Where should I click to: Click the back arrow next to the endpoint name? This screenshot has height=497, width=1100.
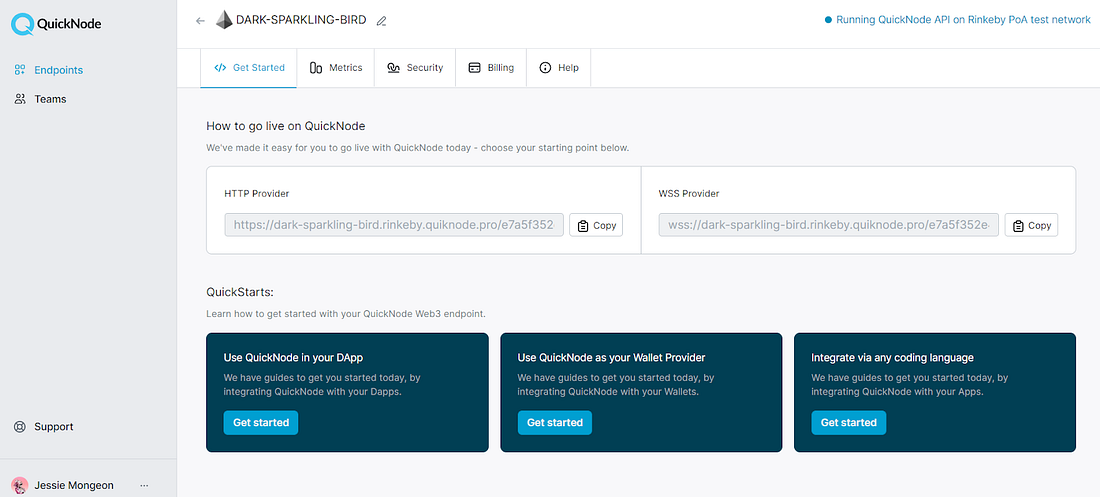[x=200, y=20]
